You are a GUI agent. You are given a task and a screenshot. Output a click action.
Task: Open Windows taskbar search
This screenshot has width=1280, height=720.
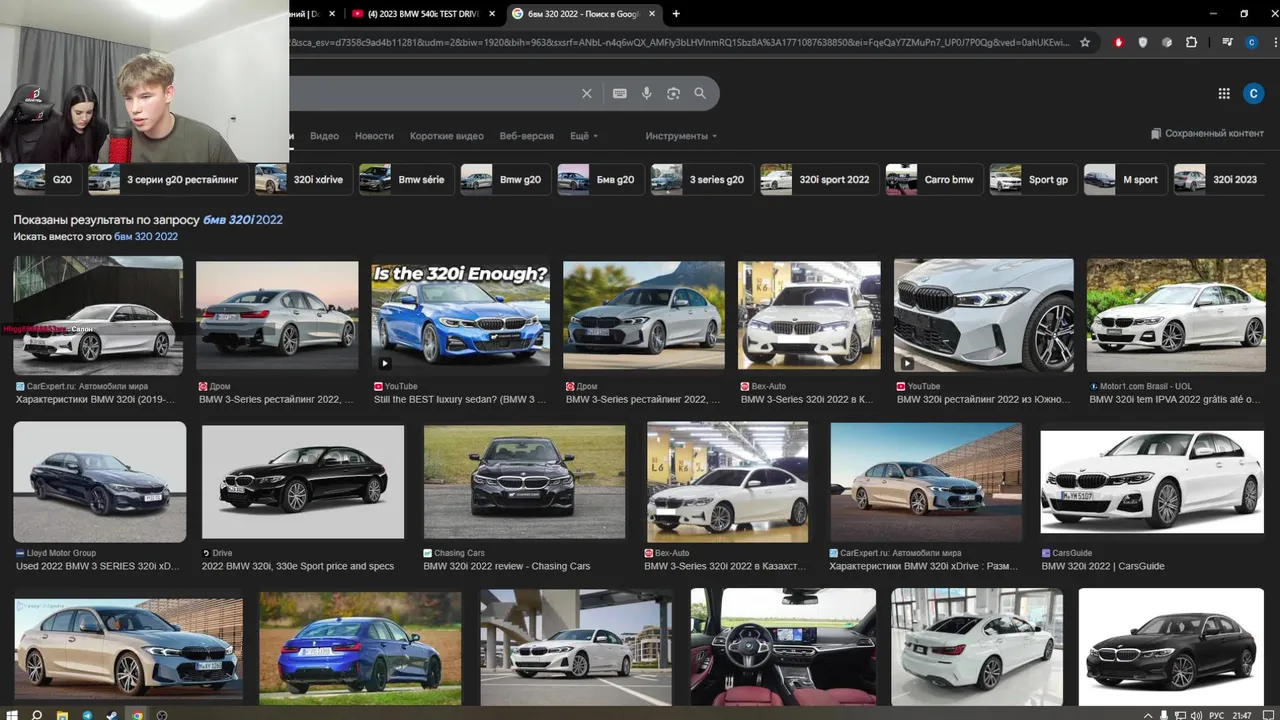point(37,715)
